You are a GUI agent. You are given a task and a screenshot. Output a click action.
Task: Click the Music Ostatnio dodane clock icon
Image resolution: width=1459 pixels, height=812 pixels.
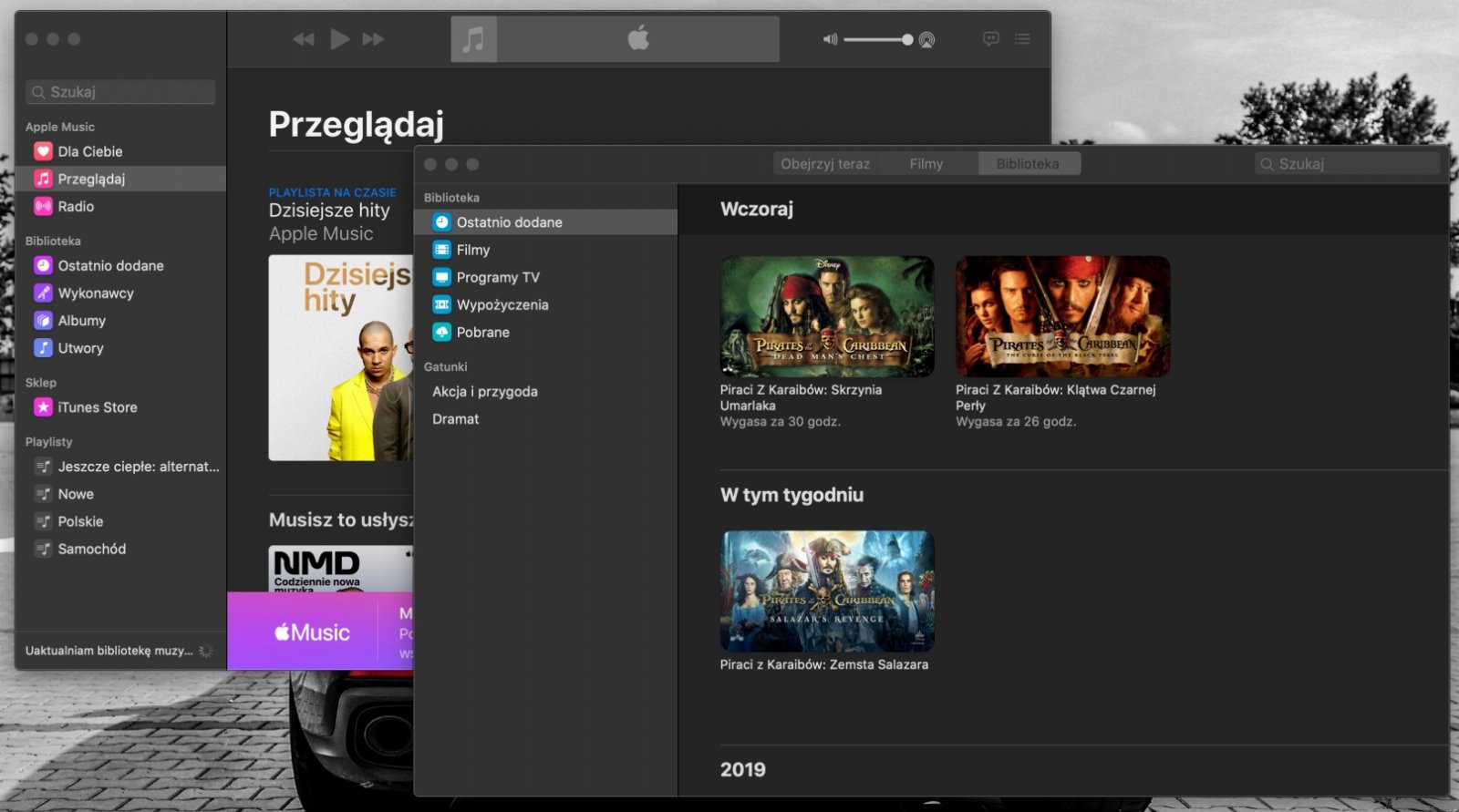43,265
